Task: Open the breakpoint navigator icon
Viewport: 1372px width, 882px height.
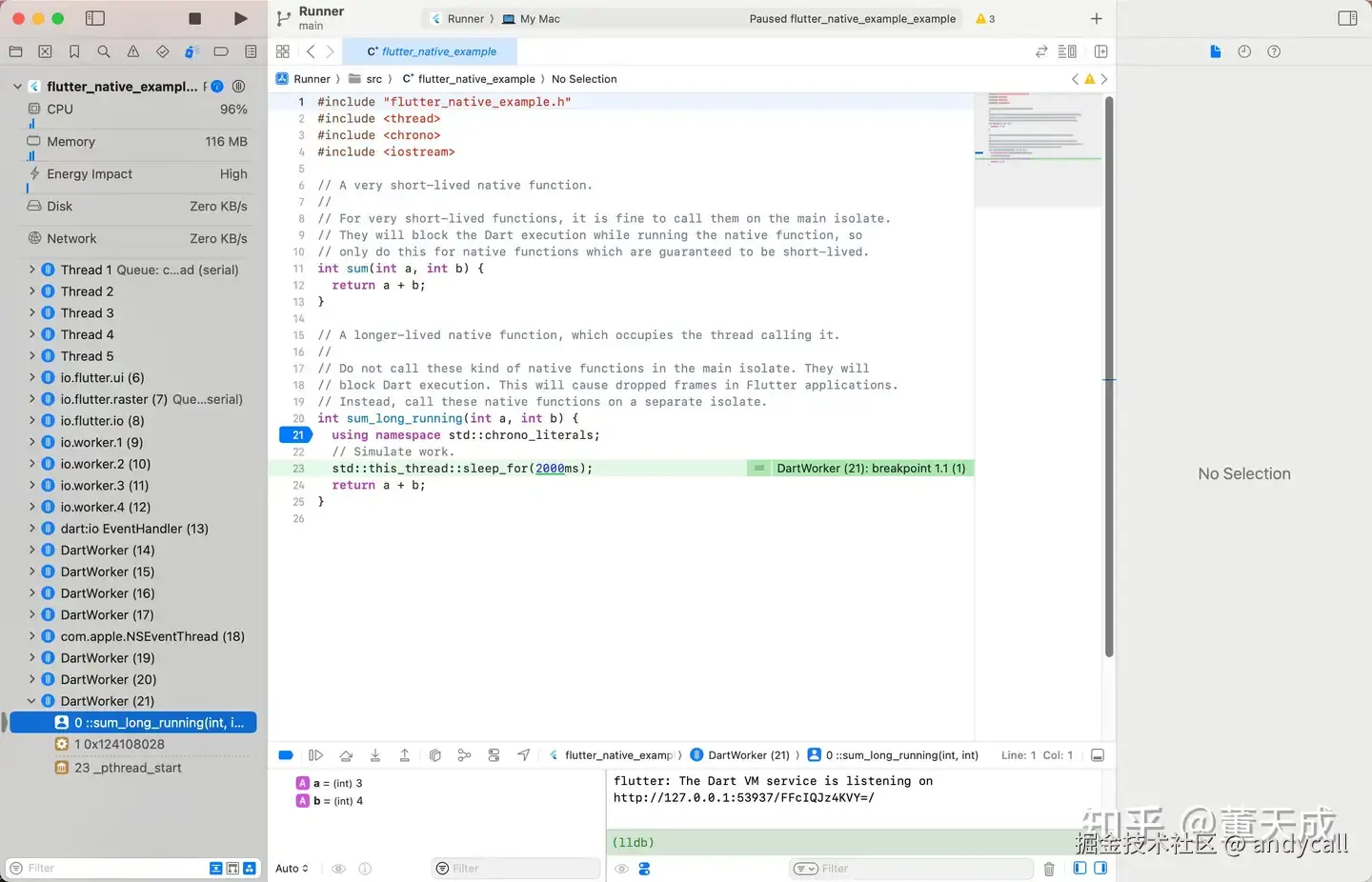Action: point(221,51)
